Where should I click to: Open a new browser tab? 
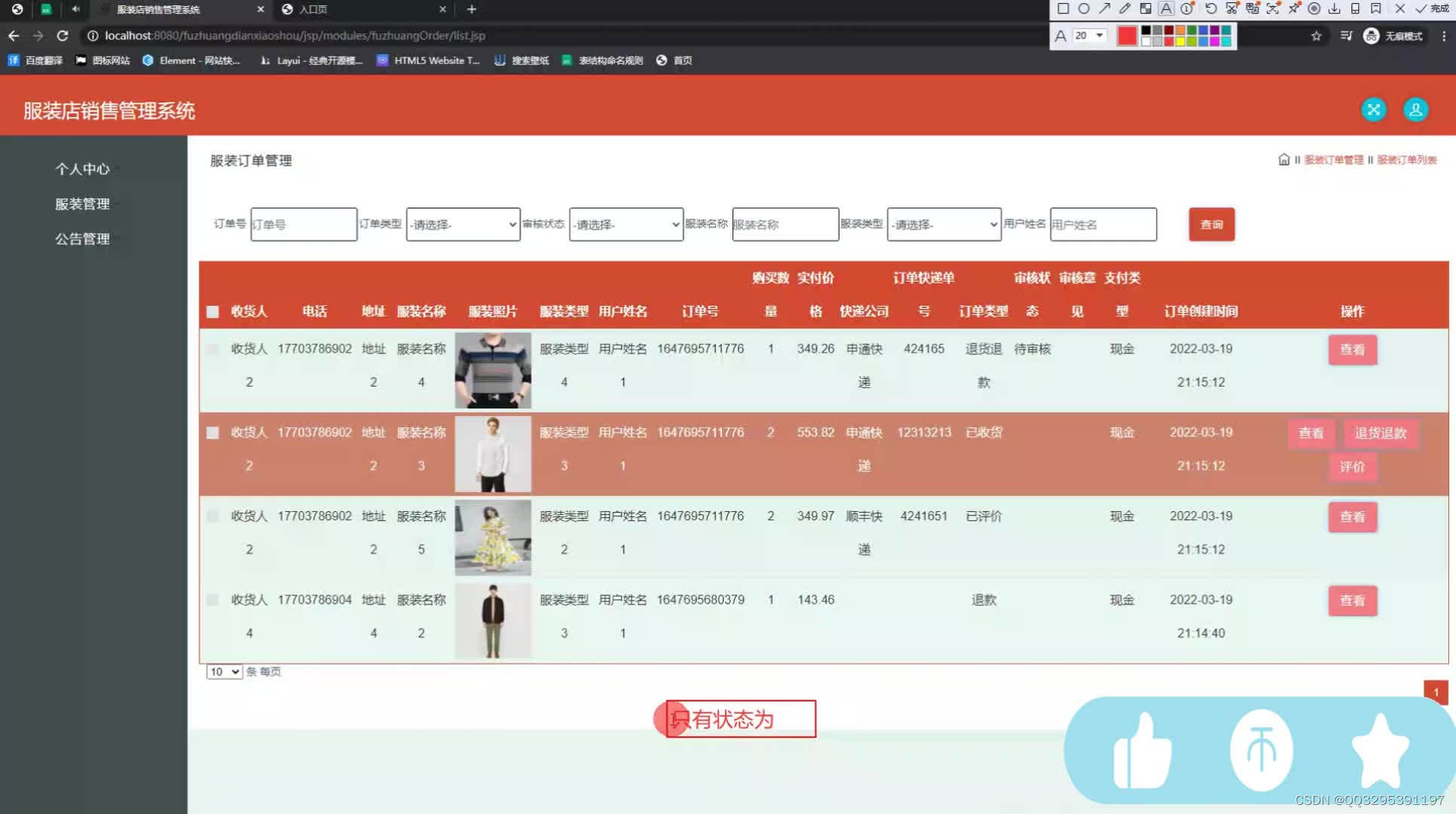click(x=471, y=9)
